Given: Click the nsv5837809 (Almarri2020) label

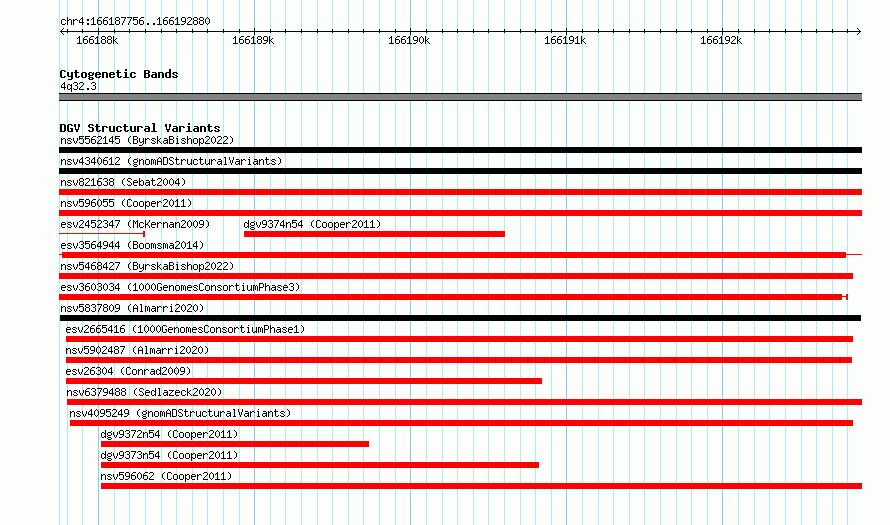Looking at the screenshot, I should coord(132,308).
